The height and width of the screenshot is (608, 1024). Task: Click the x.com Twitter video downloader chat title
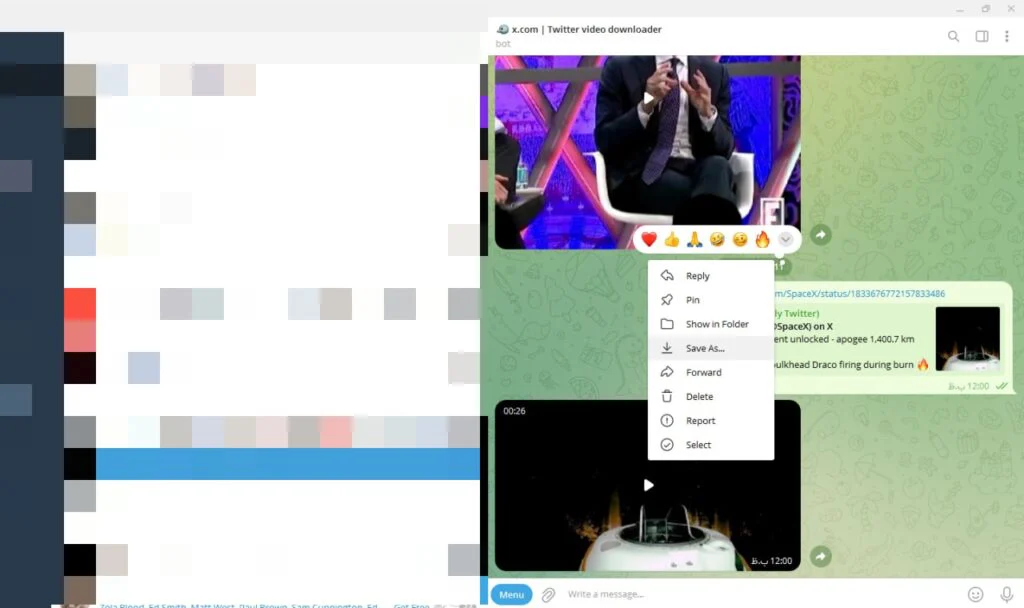[x=586, y=29]
